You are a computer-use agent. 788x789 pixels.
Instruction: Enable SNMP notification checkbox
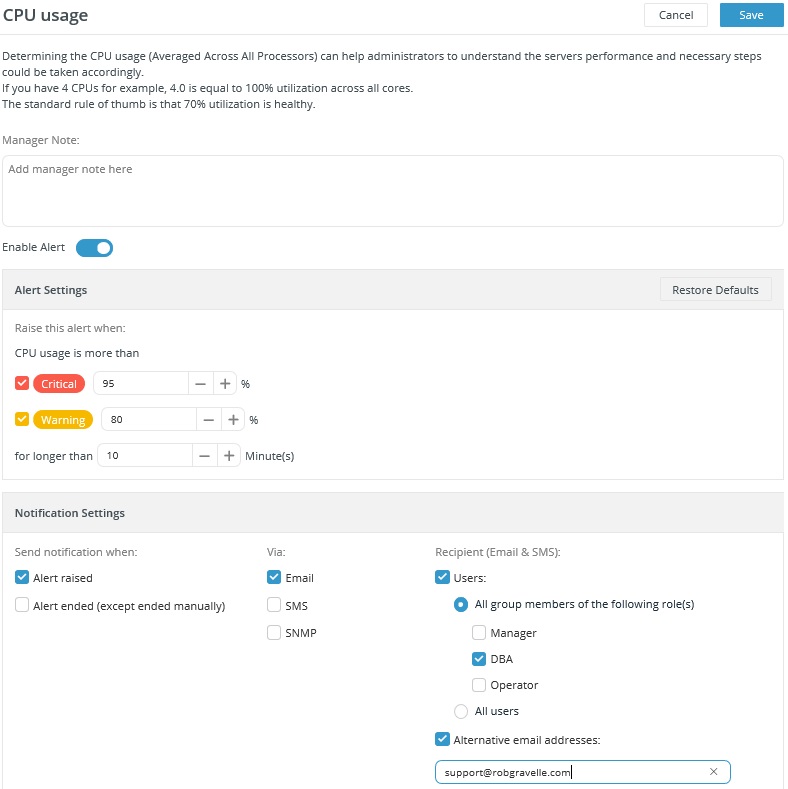click(274, 633)
